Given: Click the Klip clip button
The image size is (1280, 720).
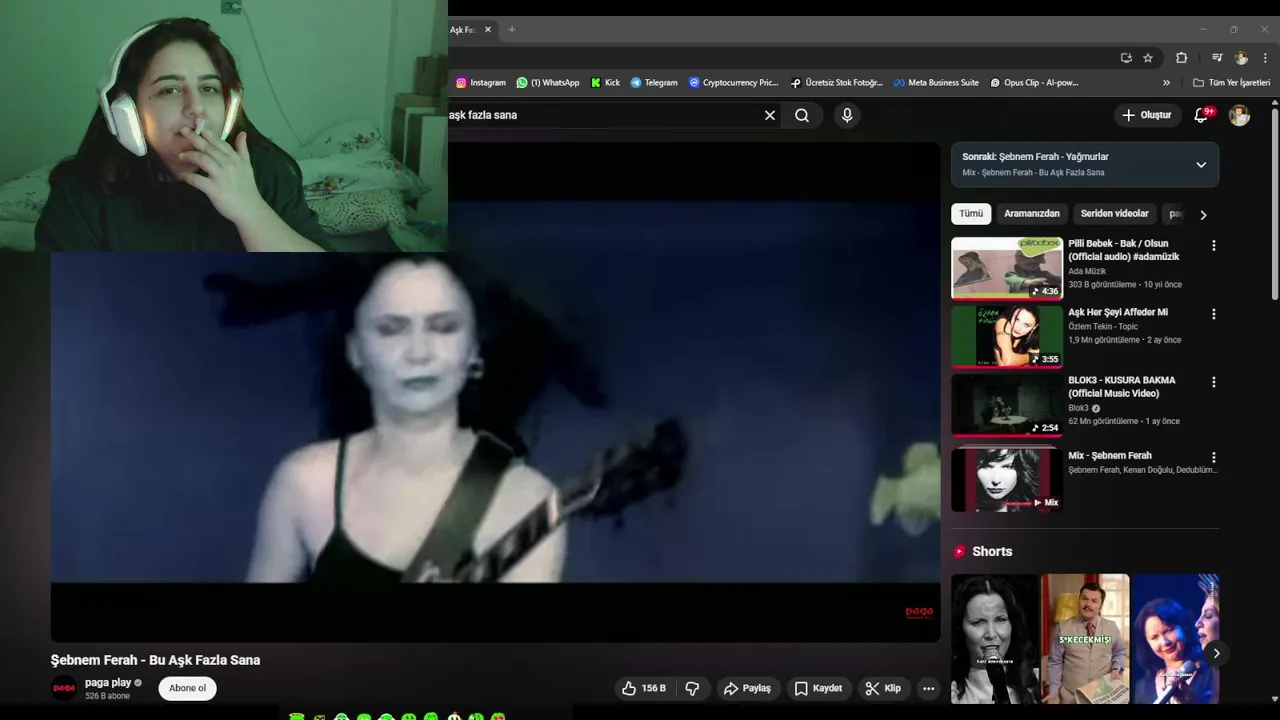Looking at the screenshot, I should (x=883, y=688).
